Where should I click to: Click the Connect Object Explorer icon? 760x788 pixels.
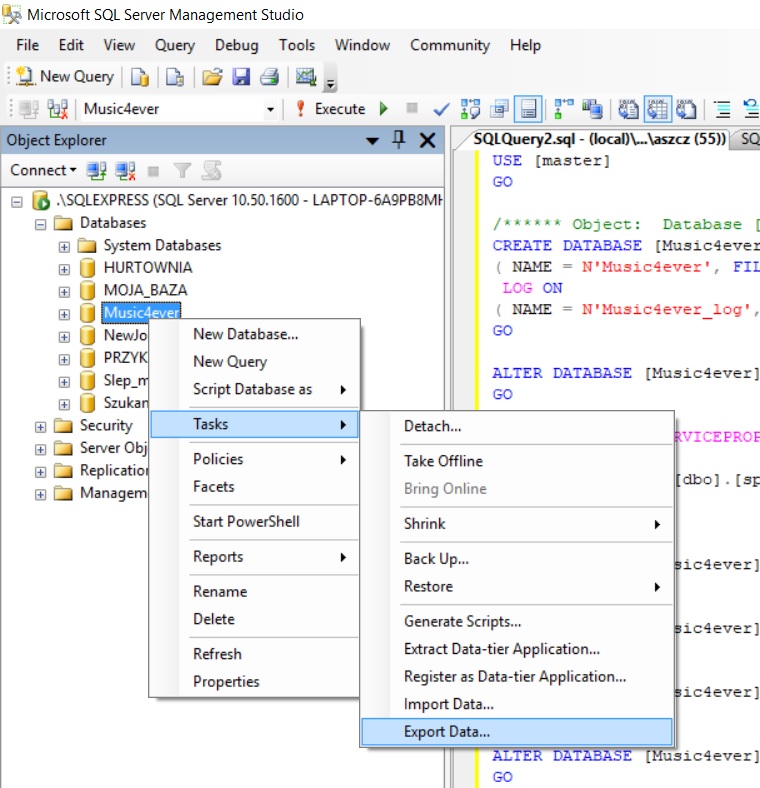(97, 171)
